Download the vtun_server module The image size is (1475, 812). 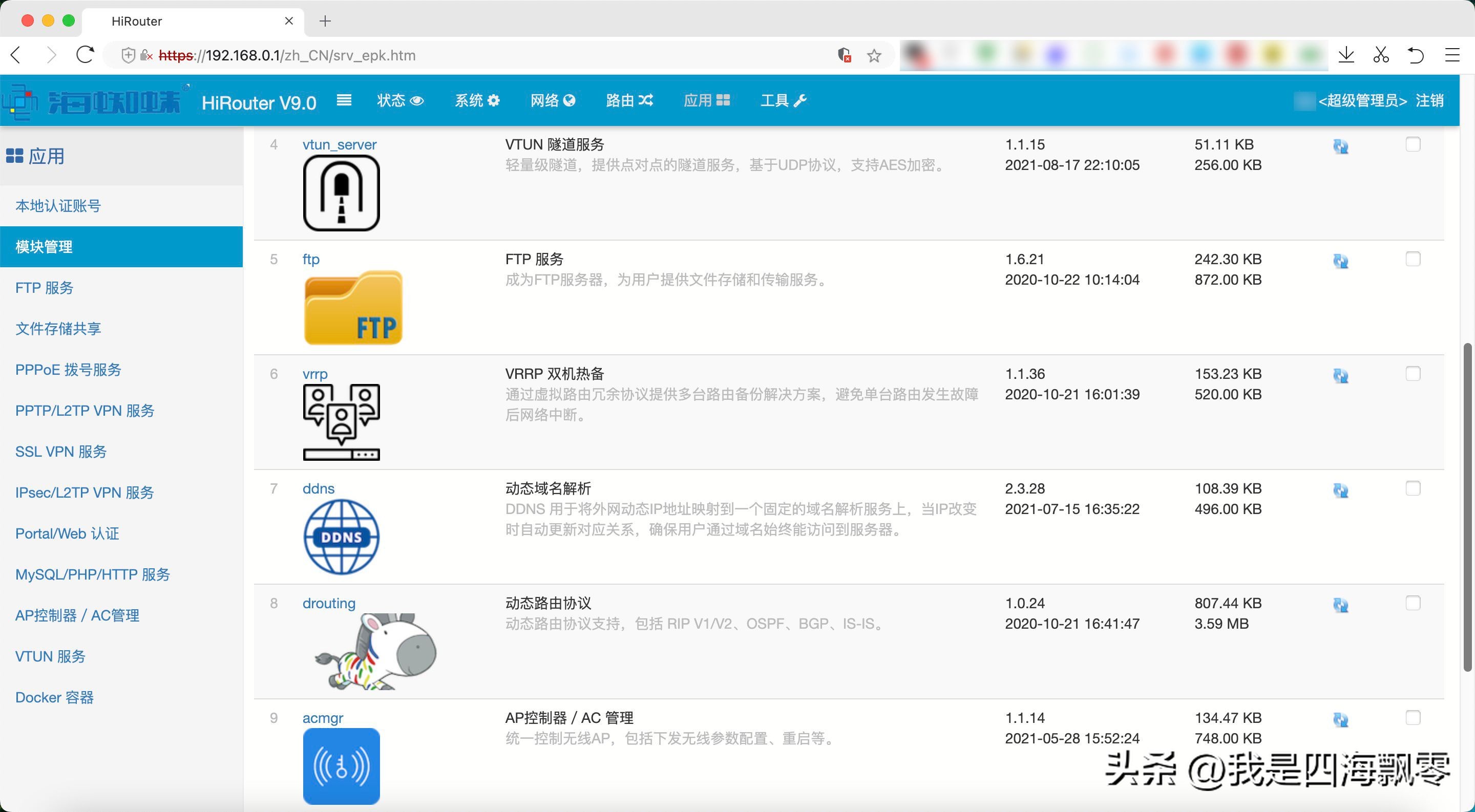click(1341, 145)
